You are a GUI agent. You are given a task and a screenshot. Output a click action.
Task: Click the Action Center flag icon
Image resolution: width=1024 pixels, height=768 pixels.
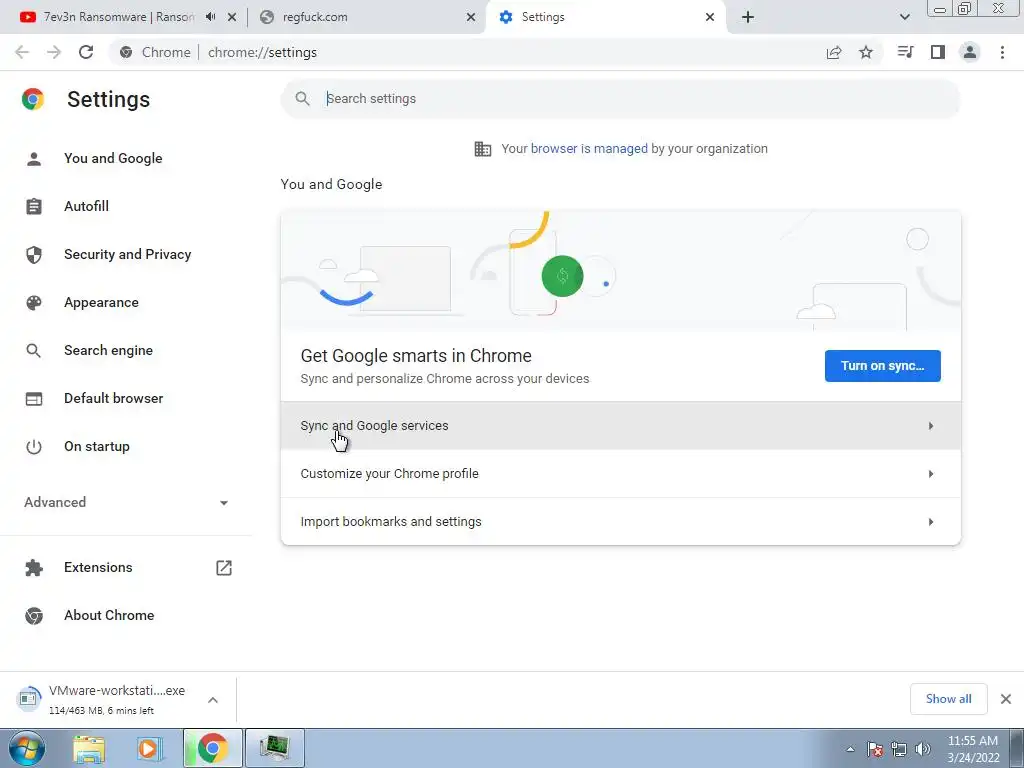point(875,749)
